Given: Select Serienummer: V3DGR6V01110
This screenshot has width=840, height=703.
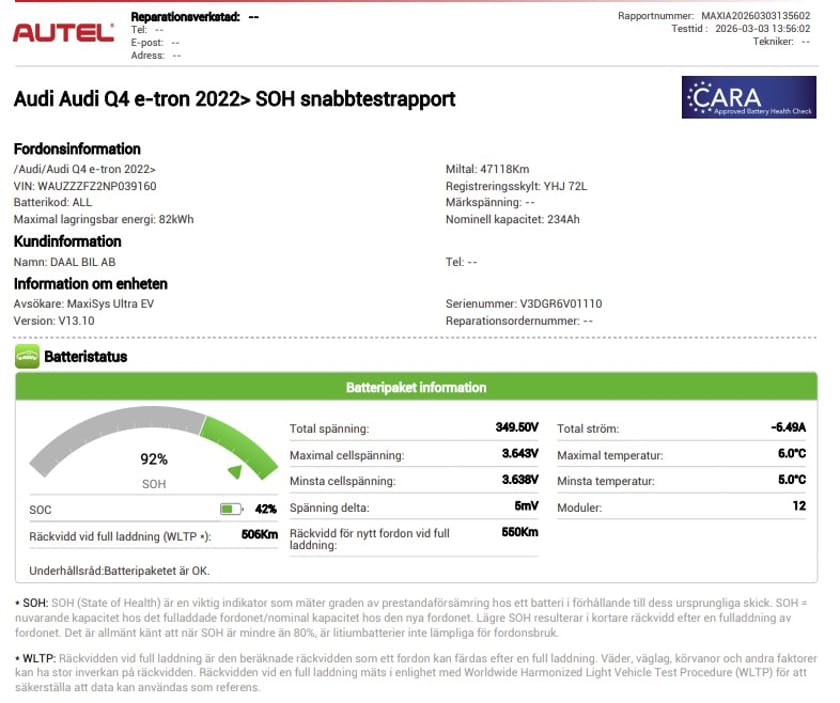Looking at the screenshot, I should tap(523, 304).
